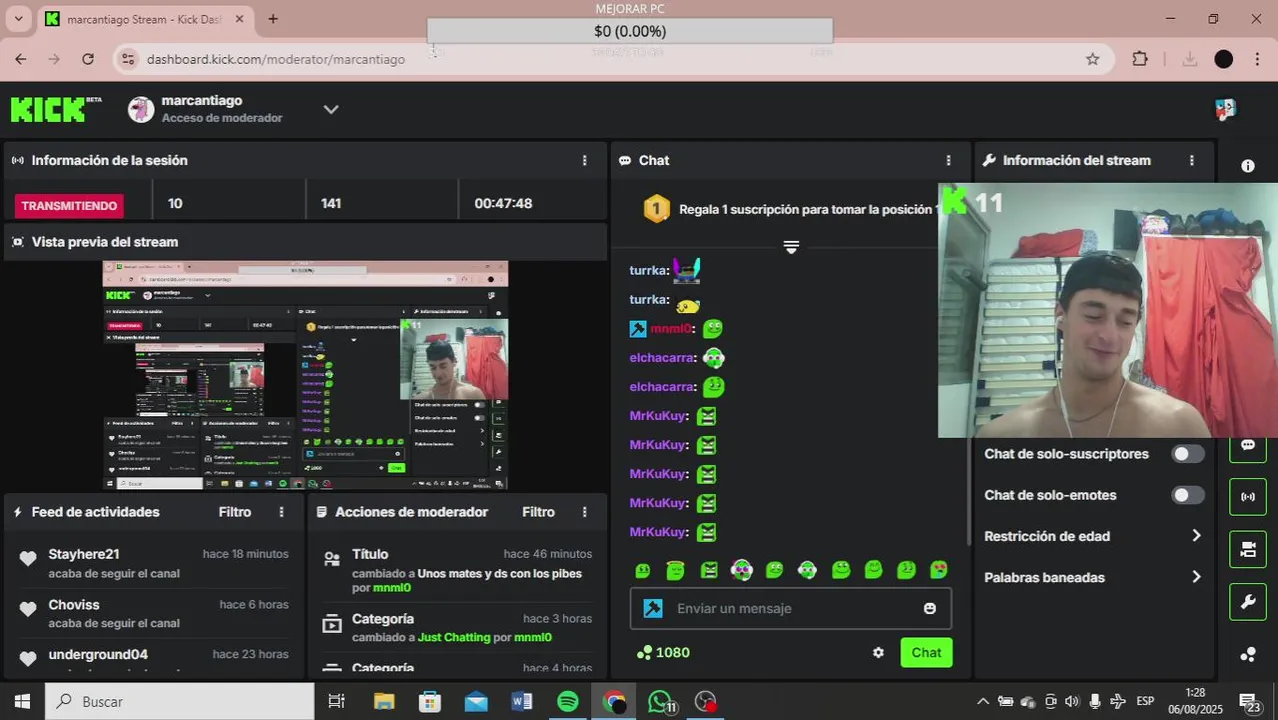Open the activity feed options menu

(x=281, y=512)
